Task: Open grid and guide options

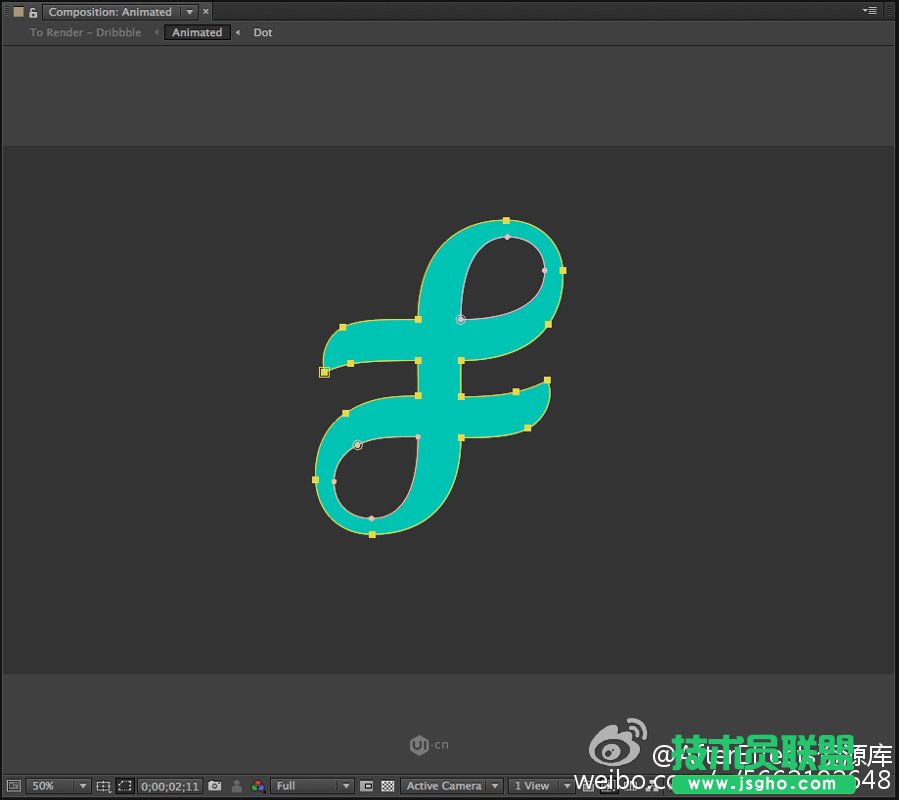Action: coord(104,786)
